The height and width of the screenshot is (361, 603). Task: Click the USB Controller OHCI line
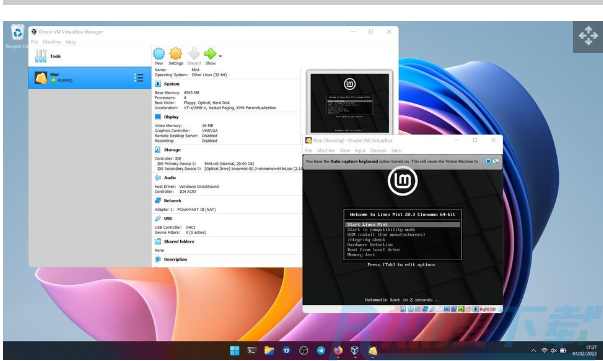point(175,227)
